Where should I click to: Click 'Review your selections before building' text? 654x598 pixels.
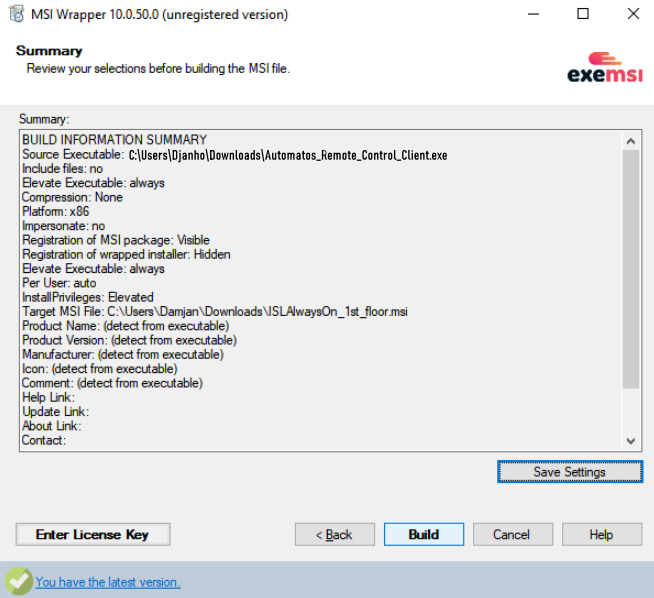tap(158, 68)
